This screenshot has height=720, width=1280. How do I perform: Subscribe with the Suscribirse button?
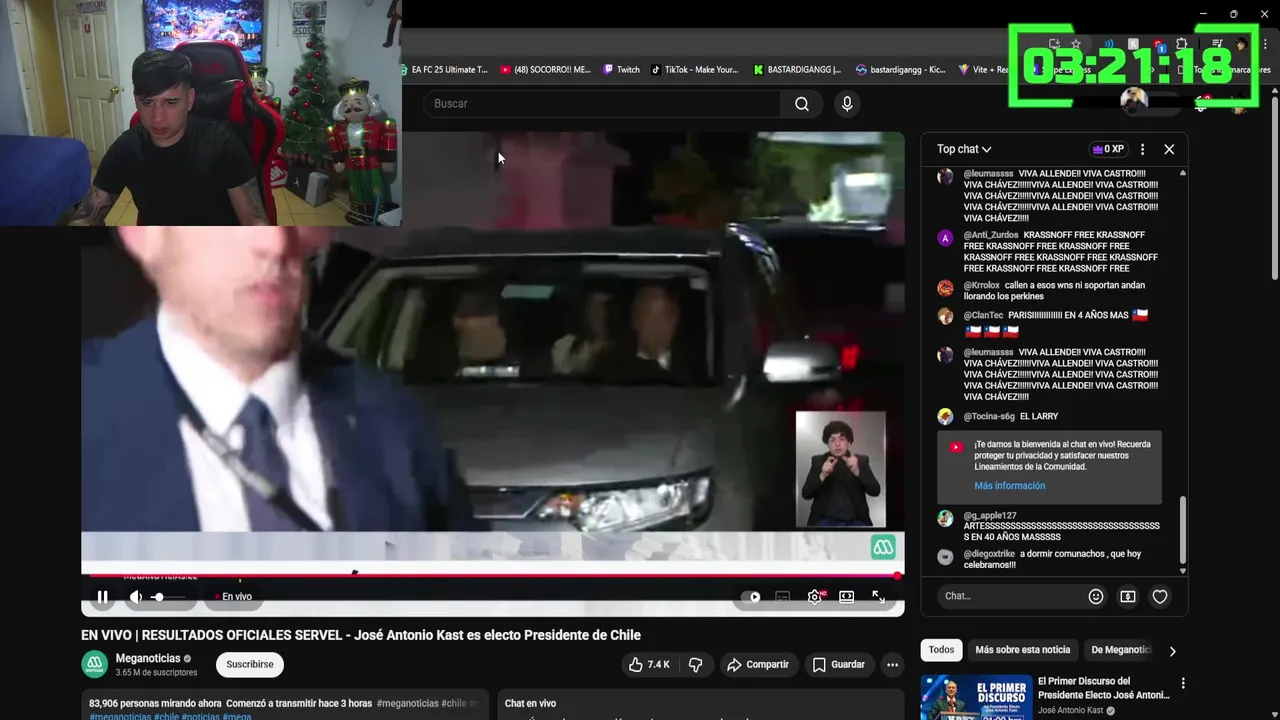249,664
